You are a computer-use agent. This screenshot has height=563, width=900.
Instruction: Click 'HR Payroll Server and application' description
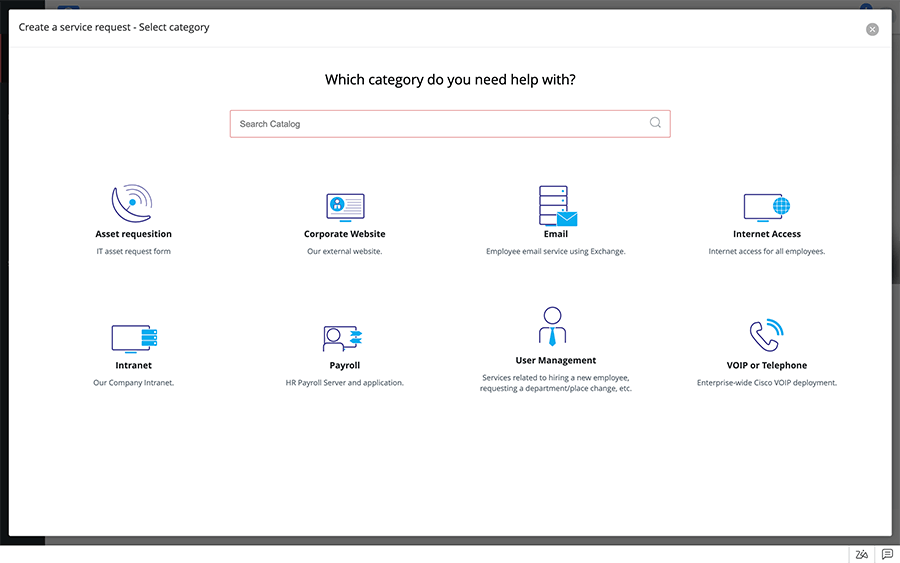345,383
